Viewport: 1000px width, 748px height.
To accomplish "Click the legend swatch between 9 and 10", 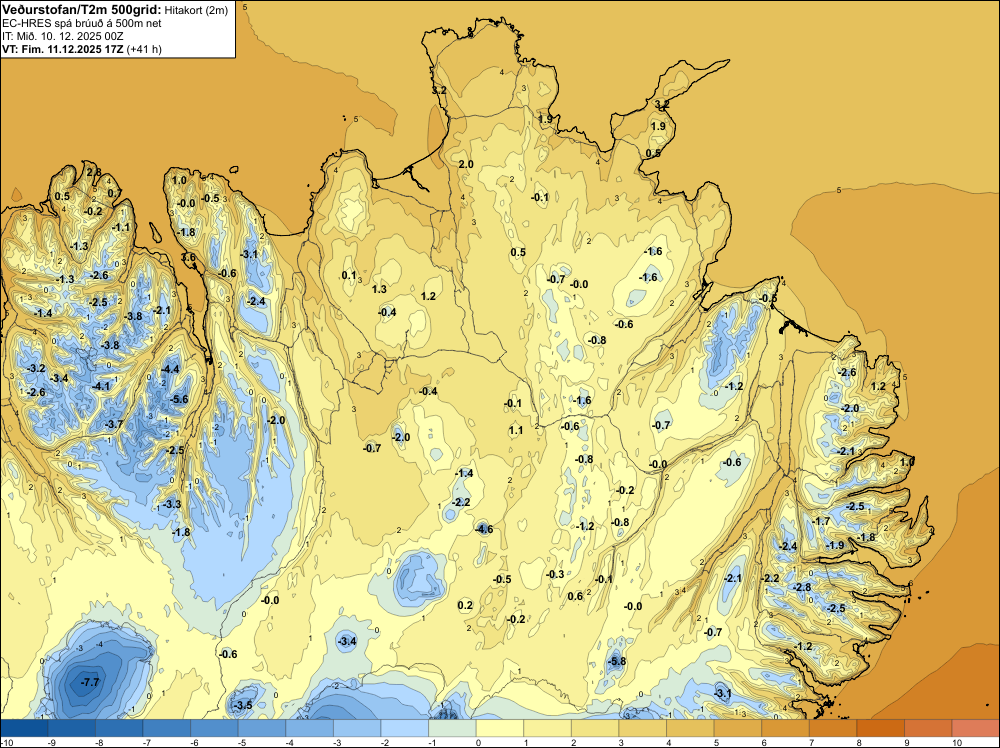I will [x=927, y=728].
